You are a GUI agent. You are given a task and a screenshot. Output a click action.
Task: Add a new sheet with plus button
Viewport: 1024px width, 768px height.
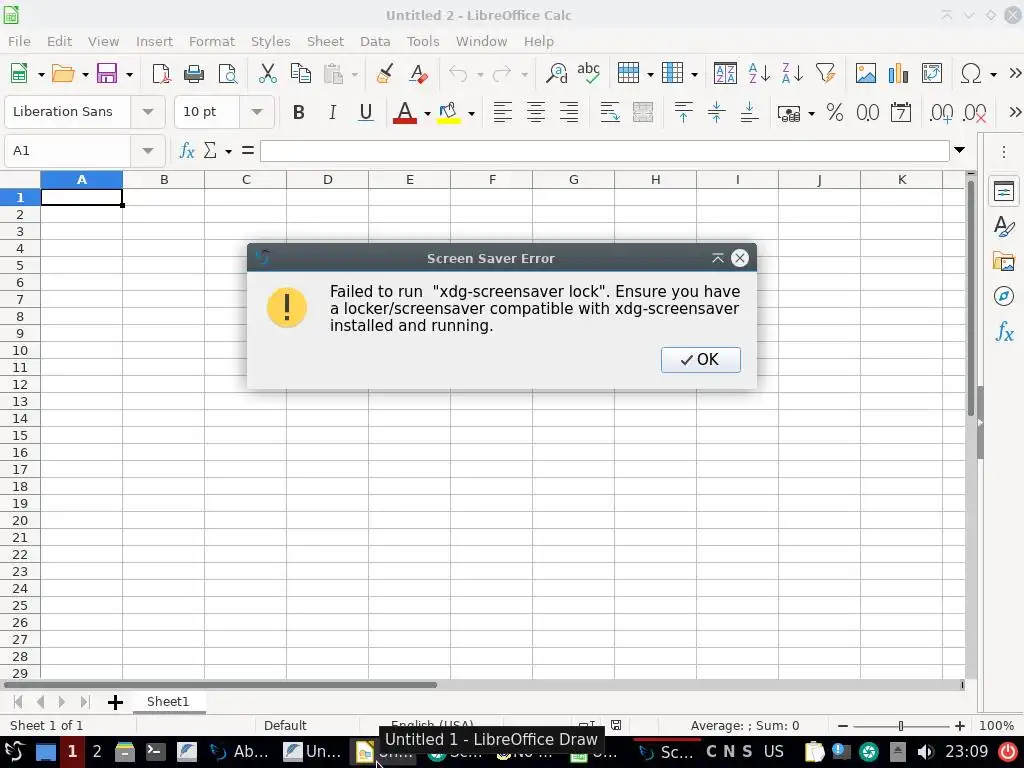[115, 702]
